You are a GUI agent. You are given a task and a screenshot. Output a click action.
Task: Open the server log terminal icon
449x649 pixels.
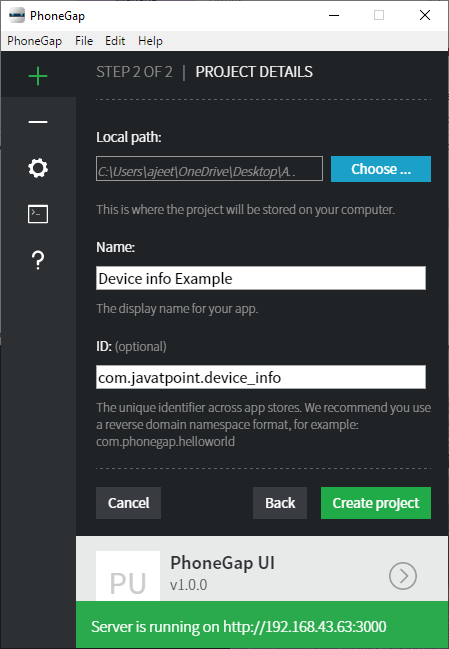pos(38,214)
